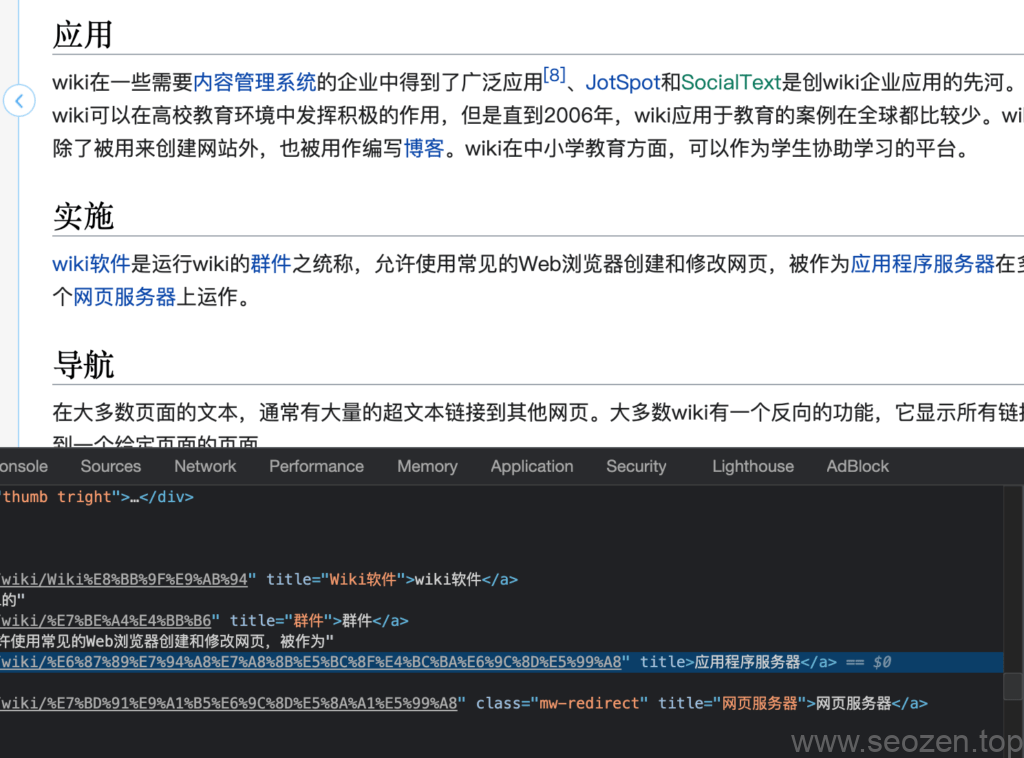This screenshot has height=758, width=1024.
Task: Open the green SocialText link
Action: tap(731, 82)
